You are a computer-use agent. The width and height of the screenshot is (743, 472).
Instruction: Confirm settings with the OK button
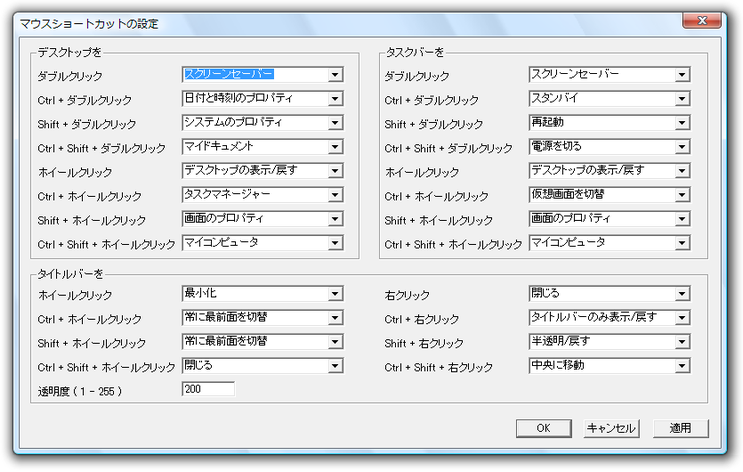point(544,428)
